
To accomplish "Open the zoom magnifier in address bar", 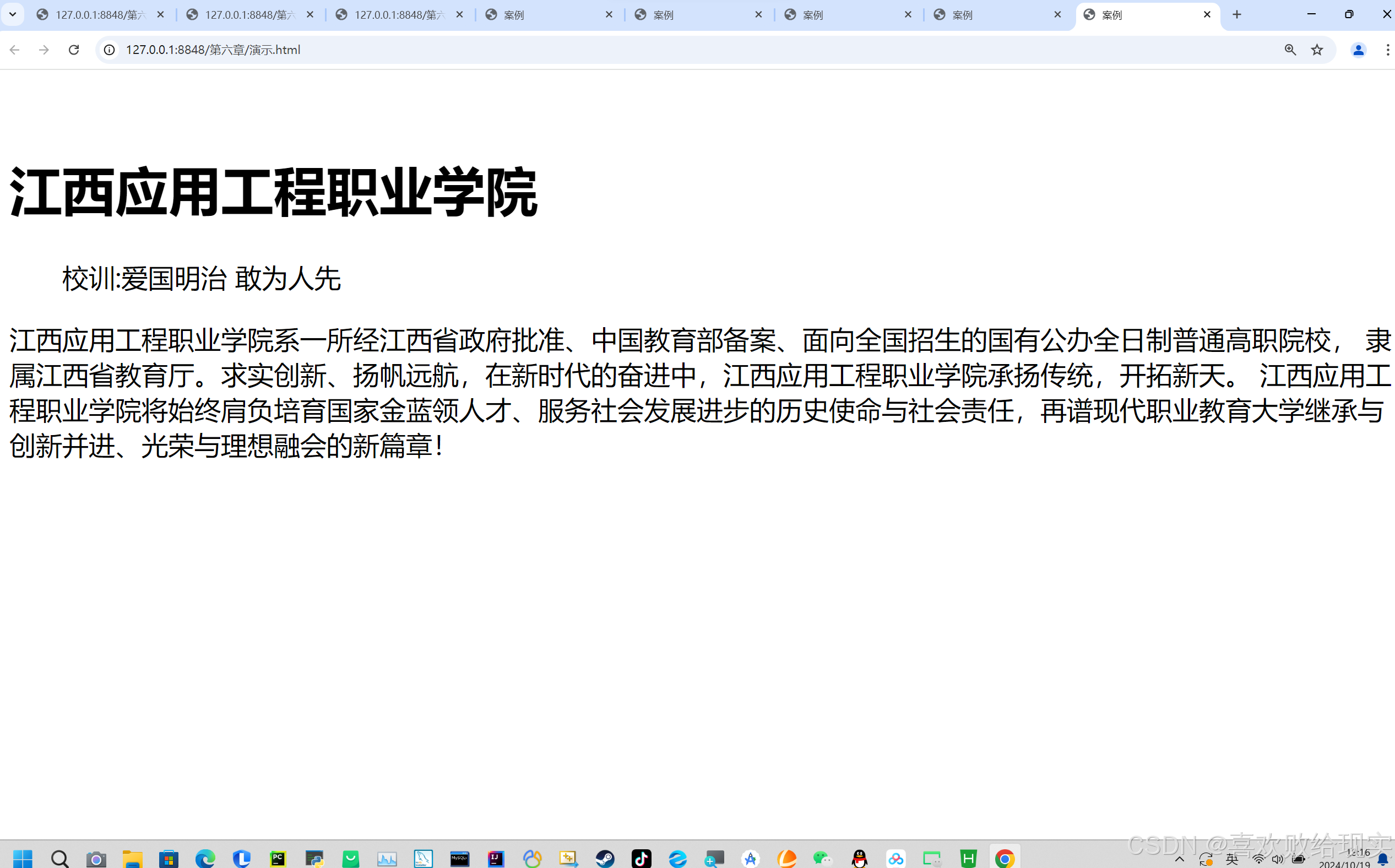I will (x=1290, y=50).
